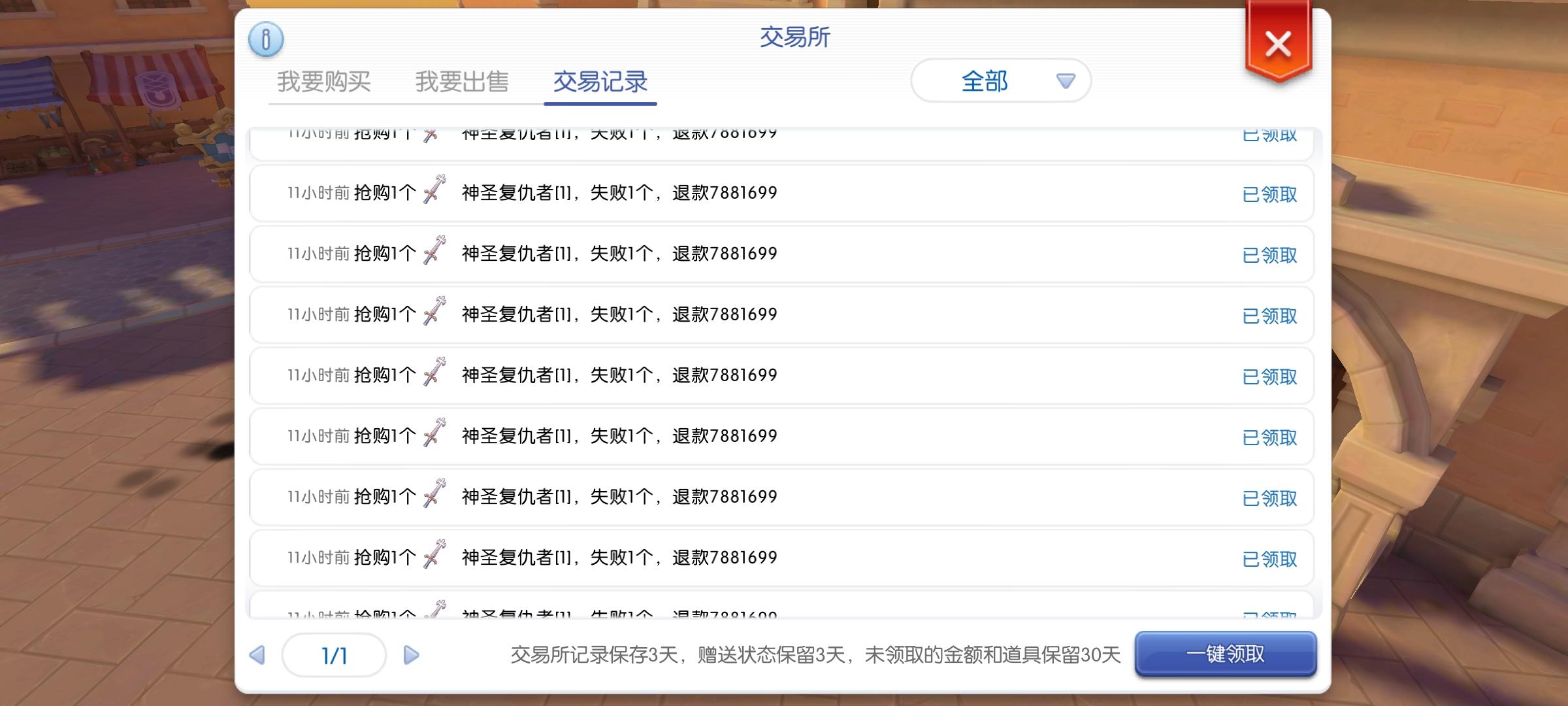Click sword icon in second record row
The image size is (1568, 706).
point(434,190)
